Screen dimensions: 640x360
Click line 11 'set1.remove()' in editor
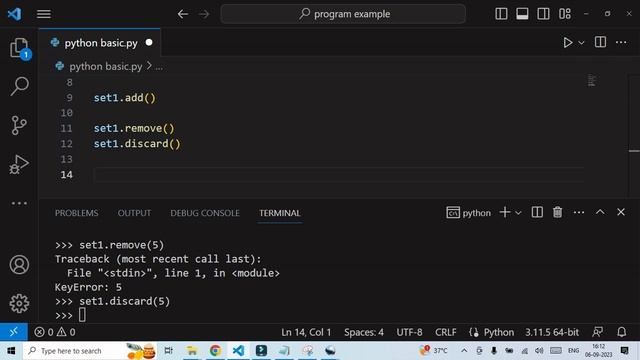pyautogui.click(x=134, y=129)
